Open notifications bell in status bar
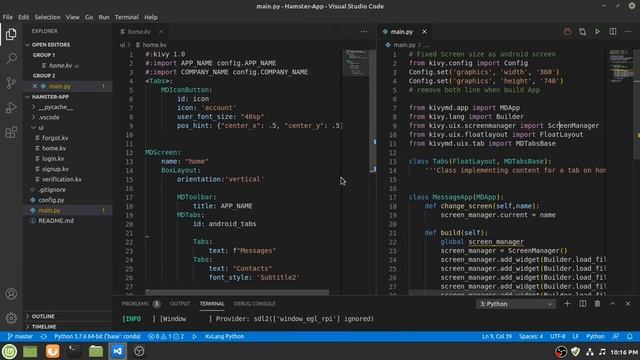The width and height of the screenshot is (640, 360). pos(630,336)
